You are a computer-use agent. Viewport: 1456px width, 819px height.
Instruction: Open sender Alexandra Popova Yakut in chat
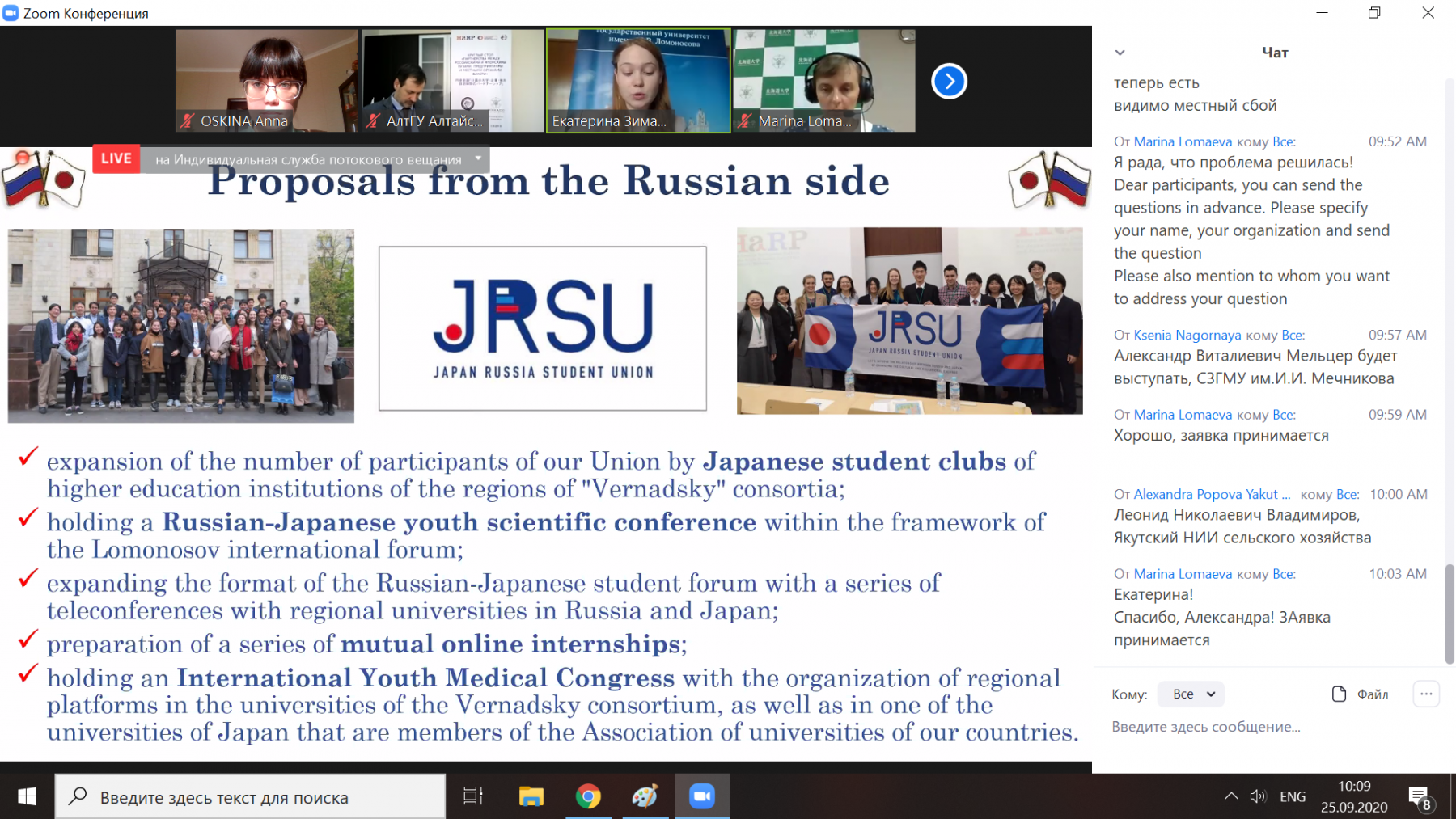coord(1212,494)
